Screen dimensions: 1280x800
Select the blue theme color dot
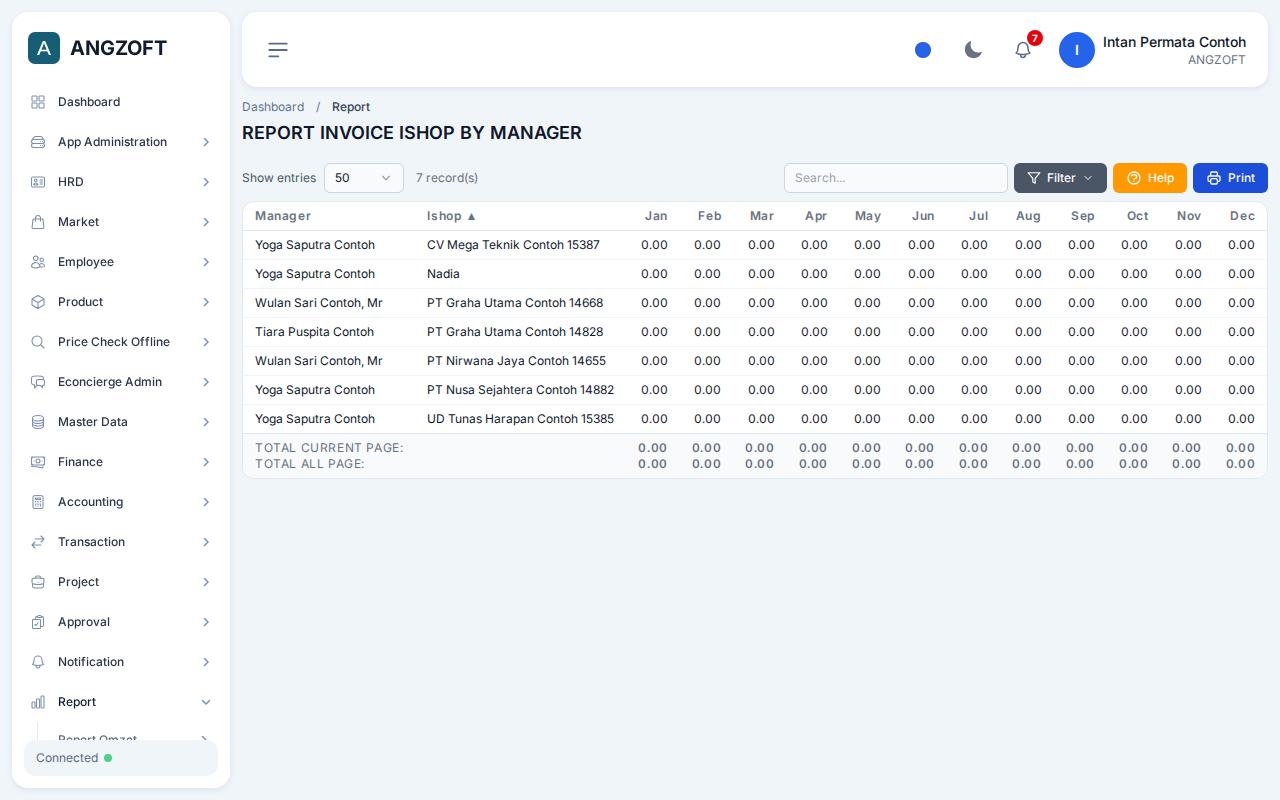pyautogui.click(x=923, y=50)
